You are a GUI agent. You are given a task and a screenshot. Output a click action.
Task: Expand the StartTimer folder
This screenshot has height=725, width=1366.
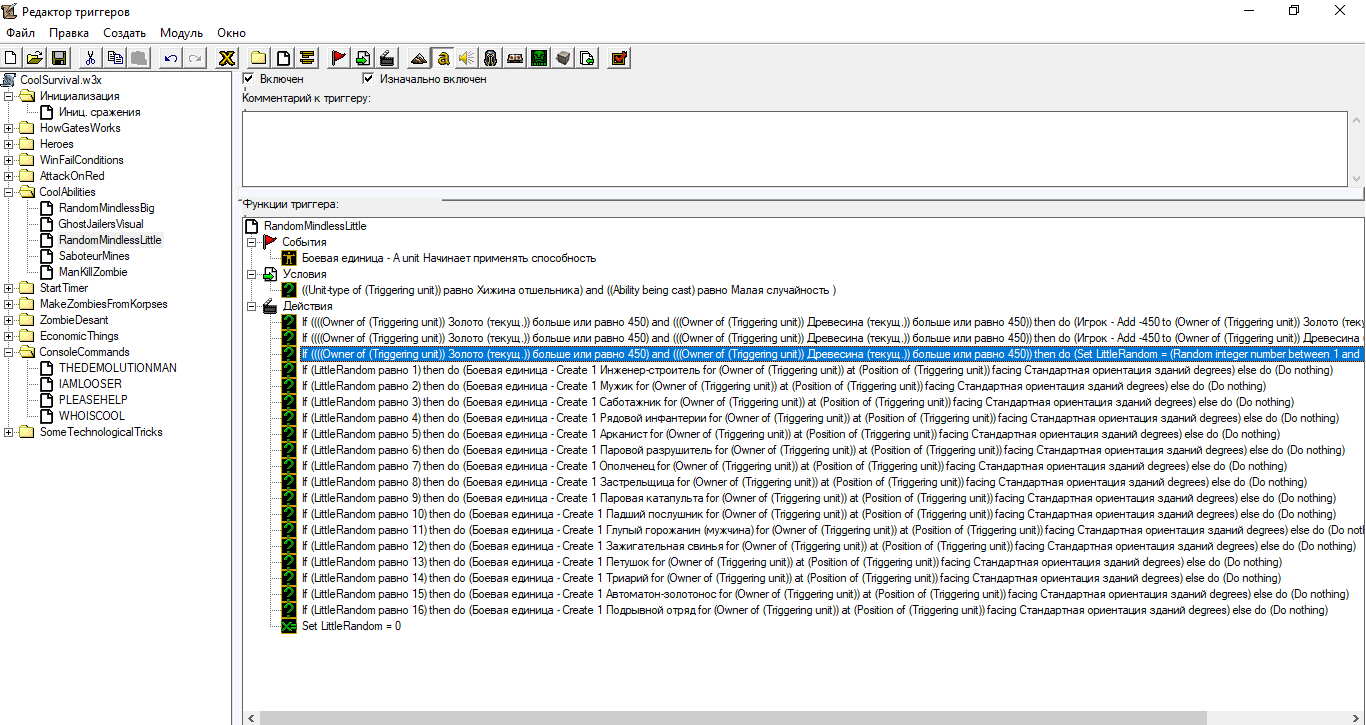[9, 288]
